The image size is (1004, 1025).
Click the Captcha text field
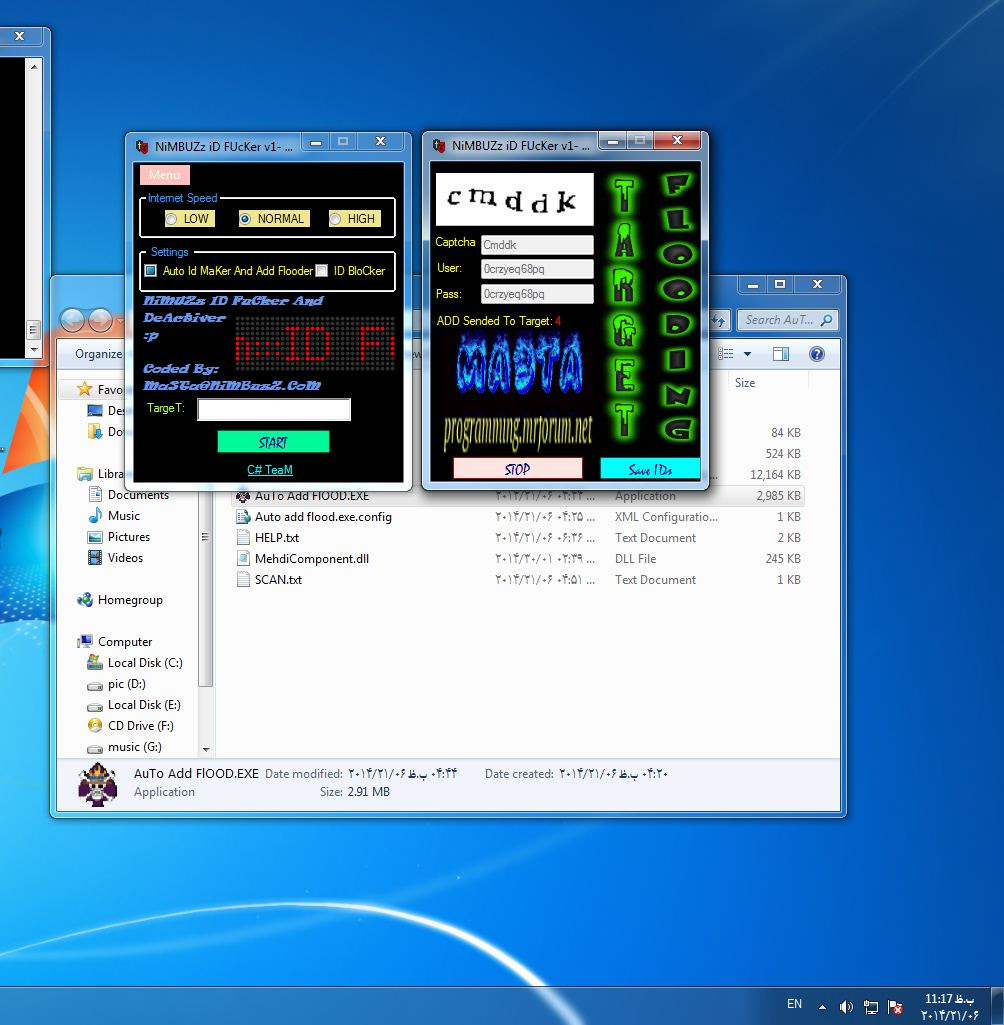click(537, 244)
